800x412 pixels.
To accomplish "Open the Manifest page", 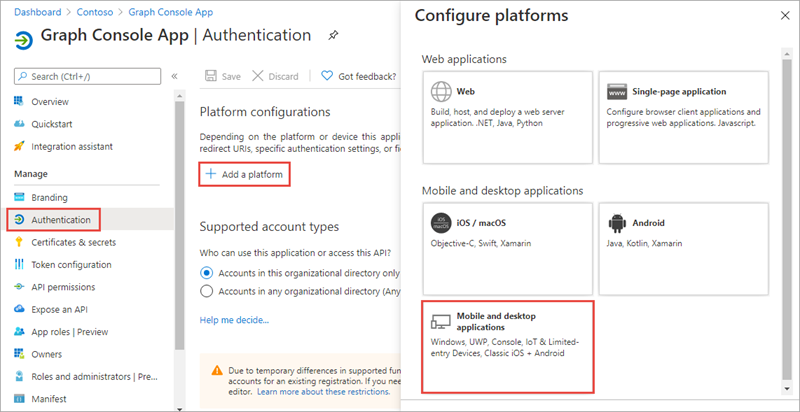I will point(49,399).
